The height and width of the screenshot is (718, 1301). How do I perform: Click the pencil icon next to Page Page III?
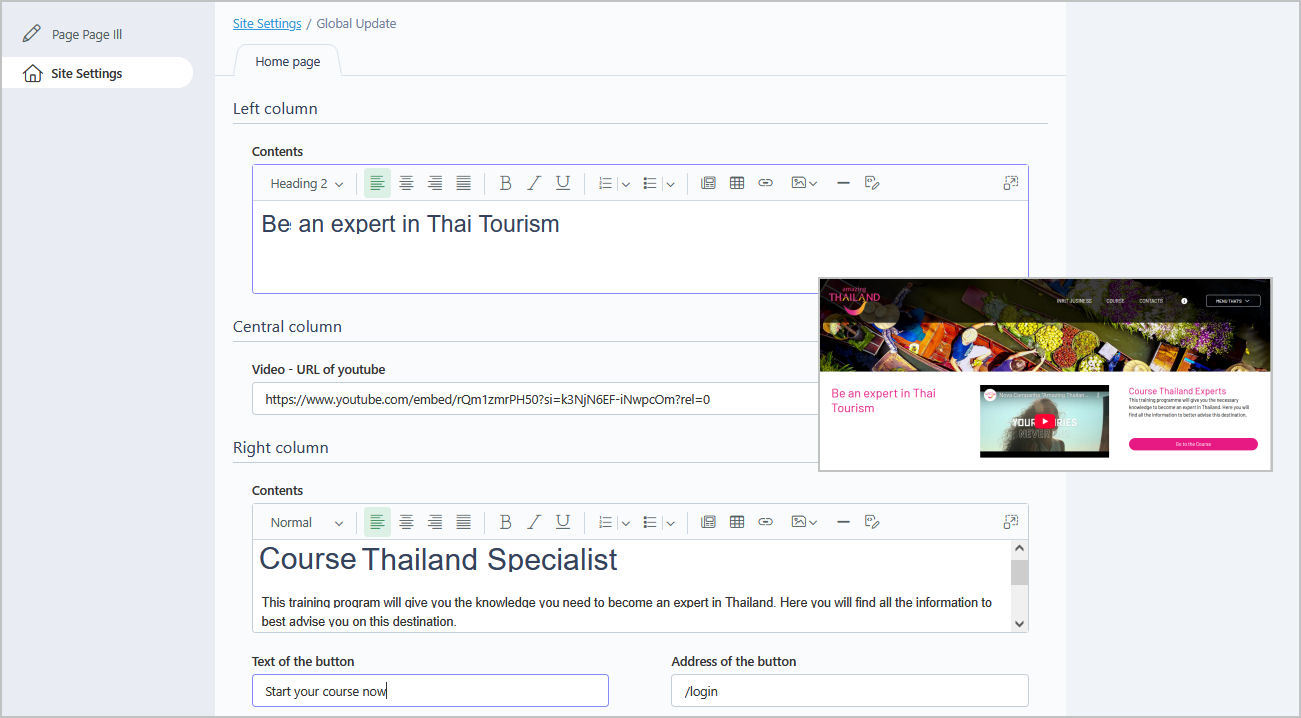29,33
